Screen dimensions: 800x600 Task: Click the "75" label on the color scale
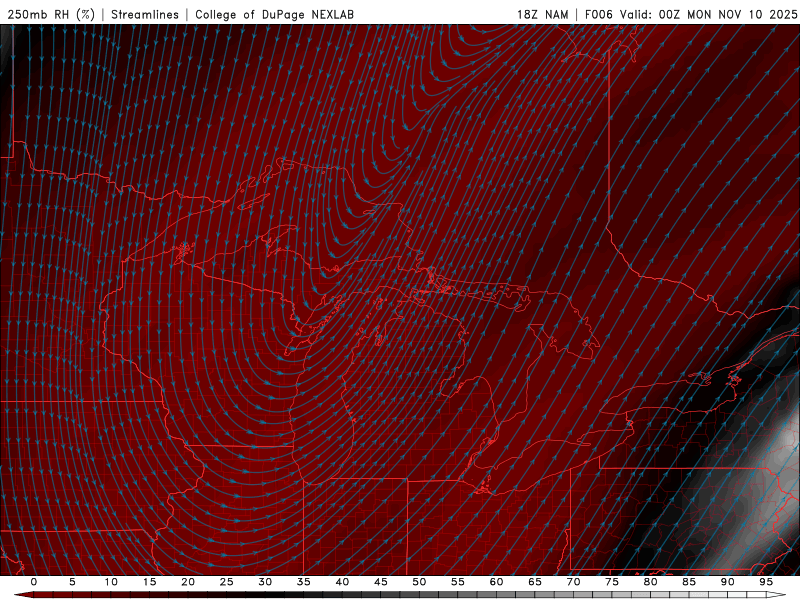[612, 582]
